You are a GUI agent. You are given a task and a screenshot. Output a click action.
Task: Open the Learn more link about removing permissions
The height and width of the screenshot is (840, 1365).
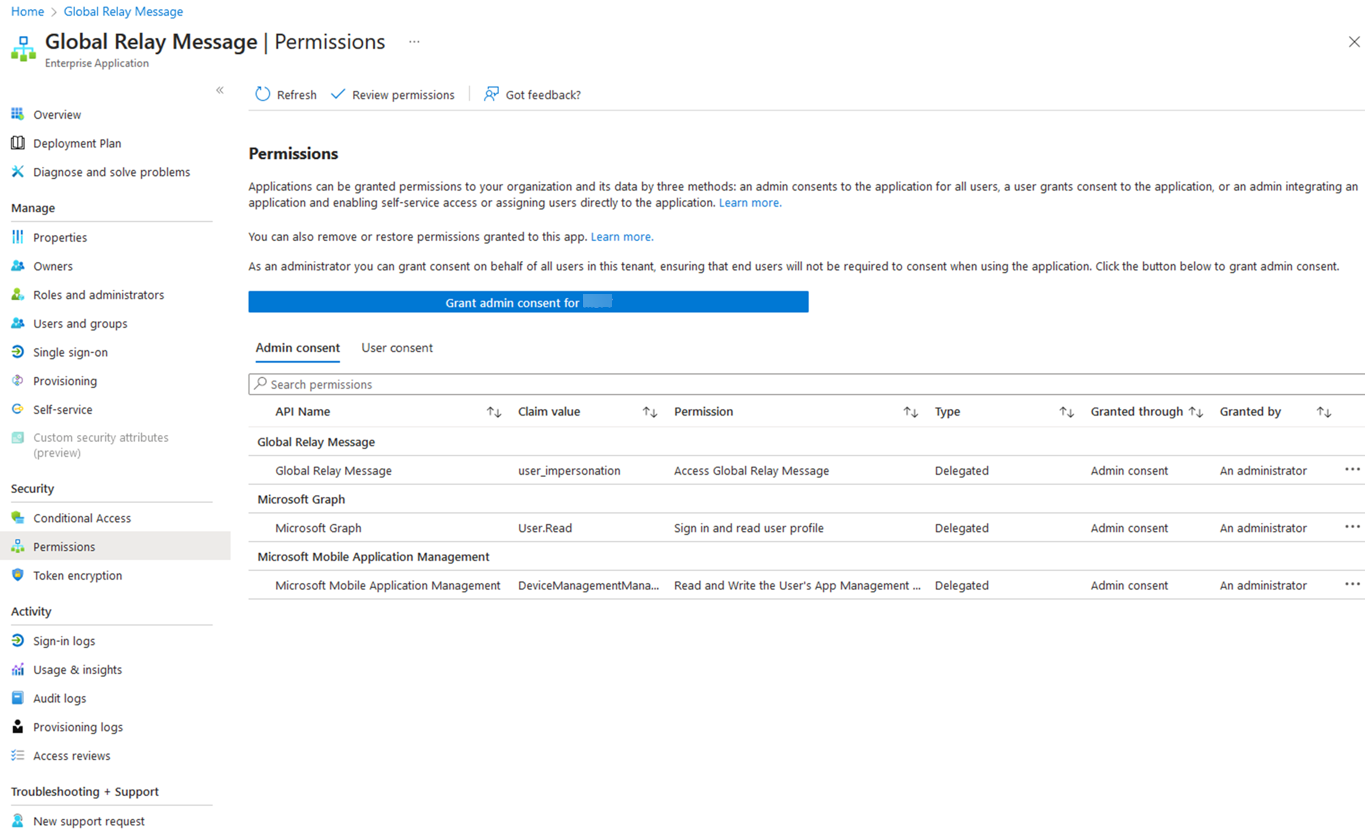pos(619,236)
